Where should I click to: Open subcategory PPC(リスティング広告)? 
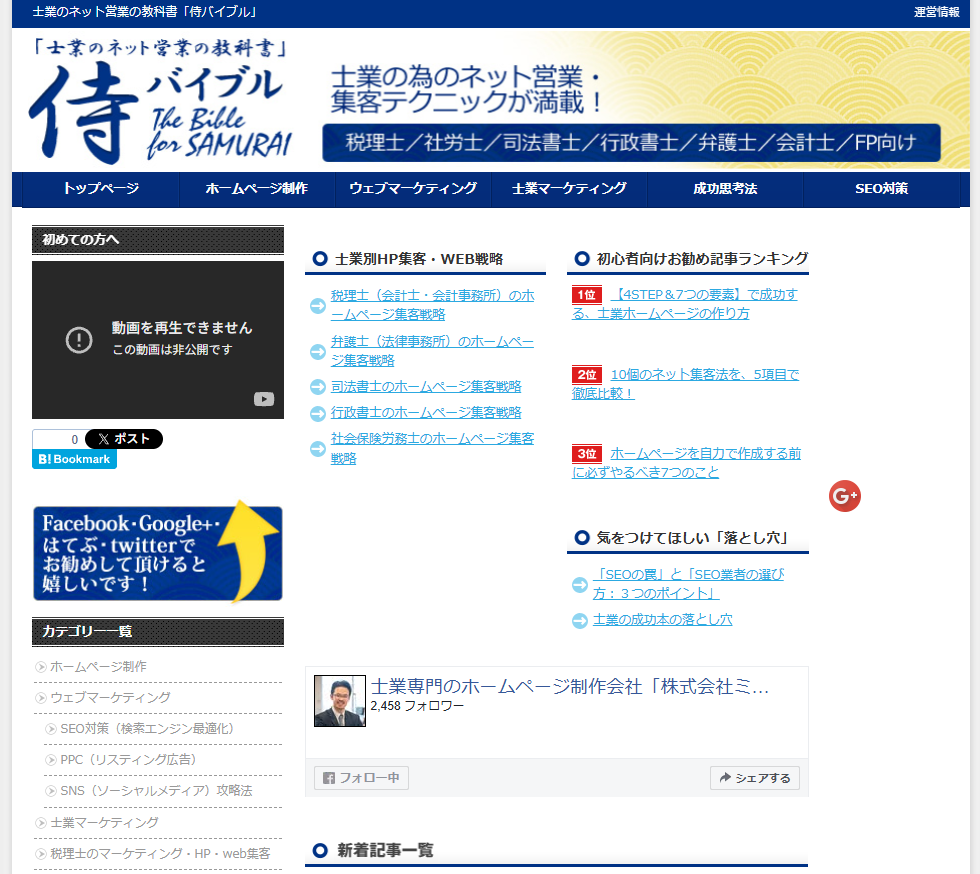129,760
